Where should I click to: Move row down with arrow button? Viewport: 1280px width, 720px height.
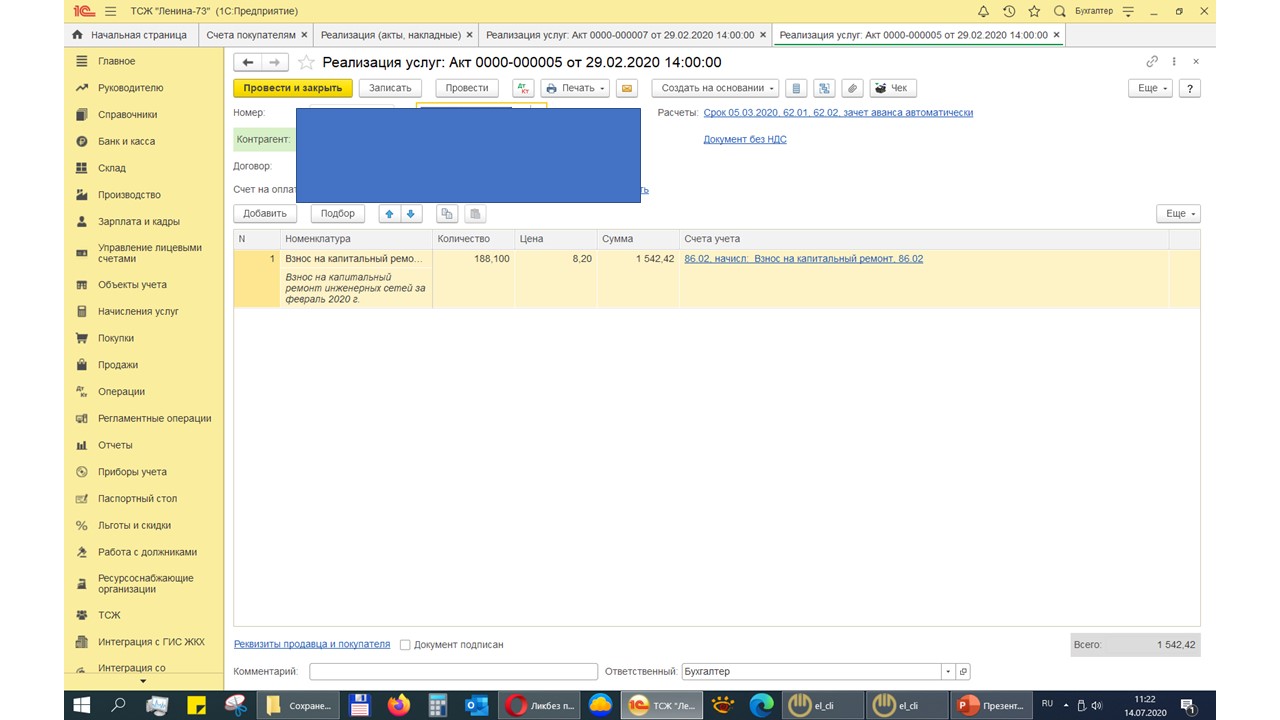(x=411, y=213)
